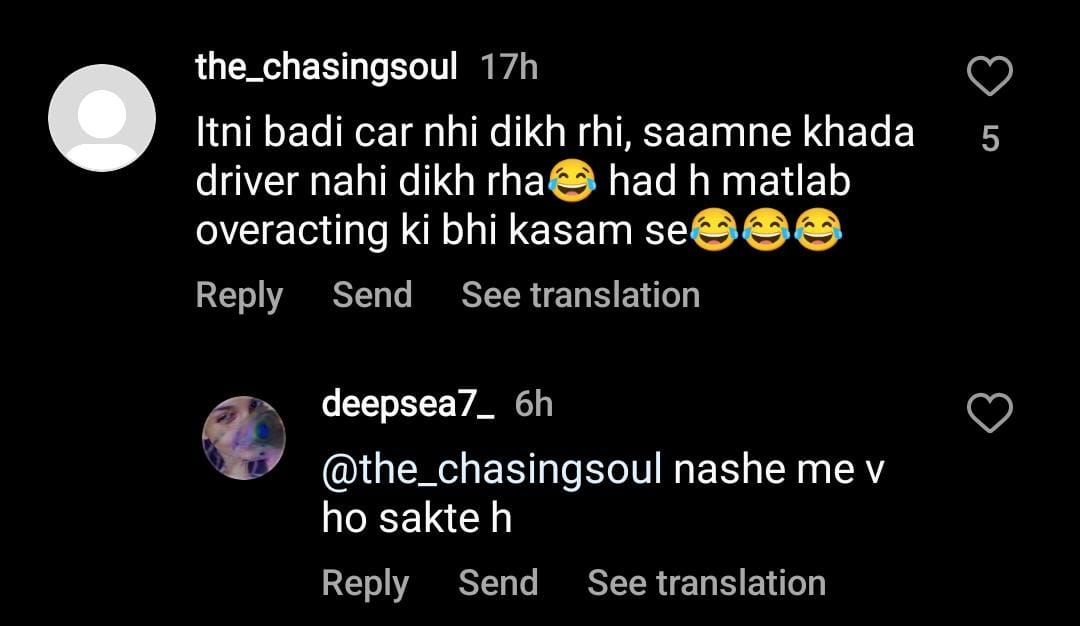1080x626 pixels.
Task: Send deepsea7_'s reply to someone
Action: (498, 583)
